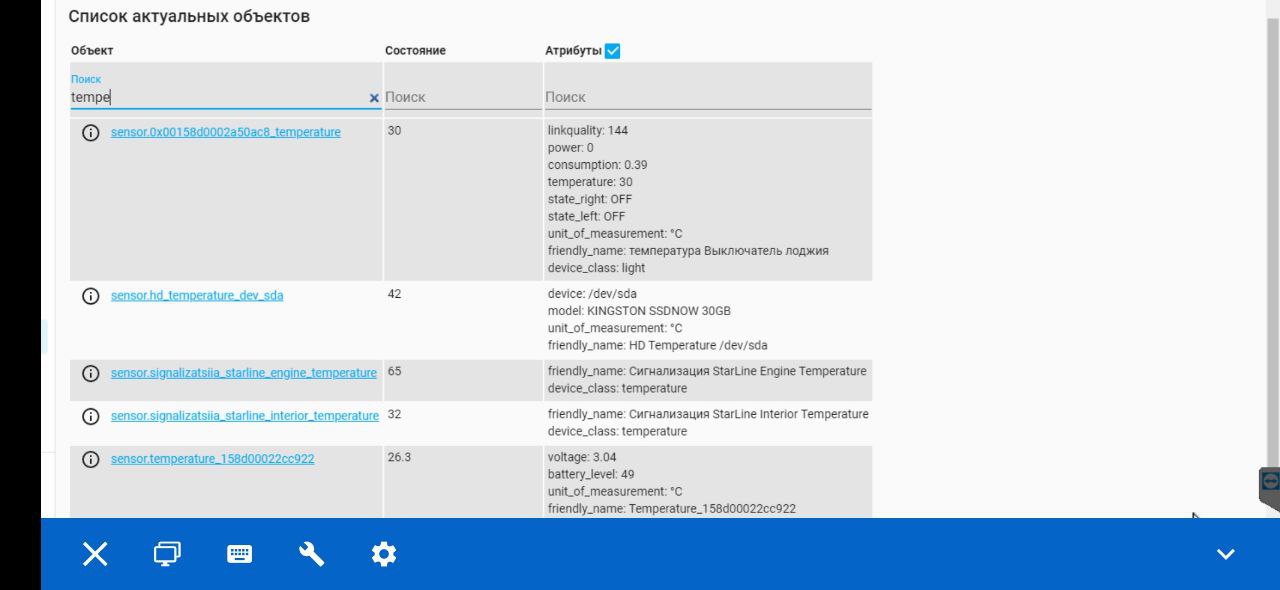Click the text 'model: KINGSTON SSDNOW 30GB'
The height and width of the screenshot is (590, 1280).
(639, 311)
